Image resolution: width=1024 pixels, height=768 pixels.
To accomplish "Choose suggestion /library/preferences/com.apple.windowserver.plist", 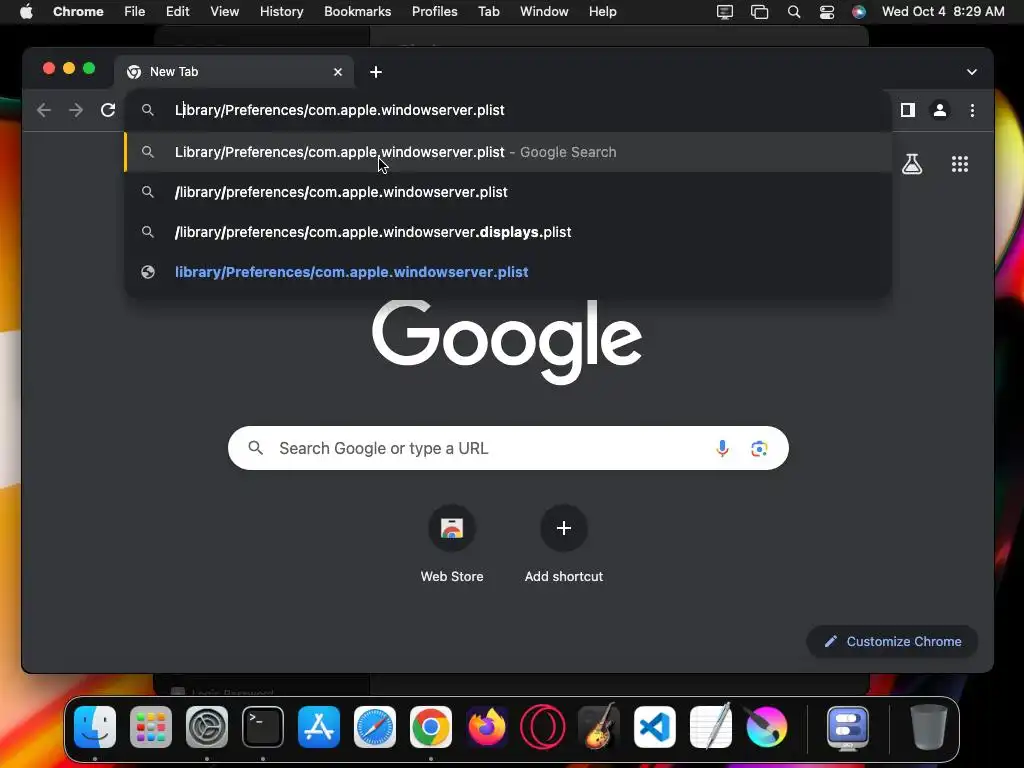I will tap(508, 192).
